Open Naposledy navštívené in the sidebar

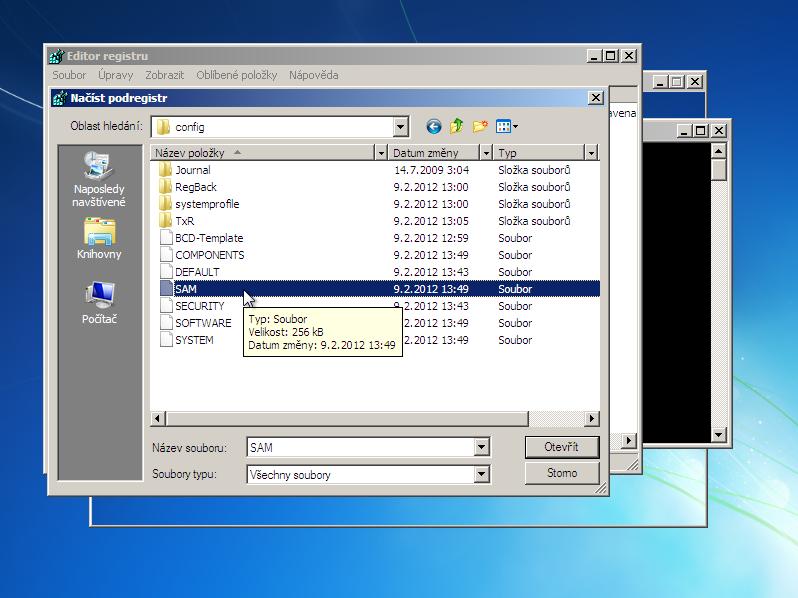tap(99, 180)
